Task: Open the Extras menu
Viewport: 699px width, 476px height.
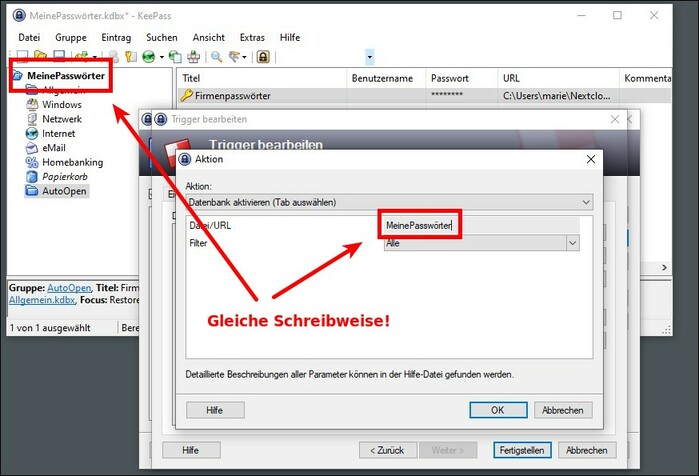Action: [252, 37]
